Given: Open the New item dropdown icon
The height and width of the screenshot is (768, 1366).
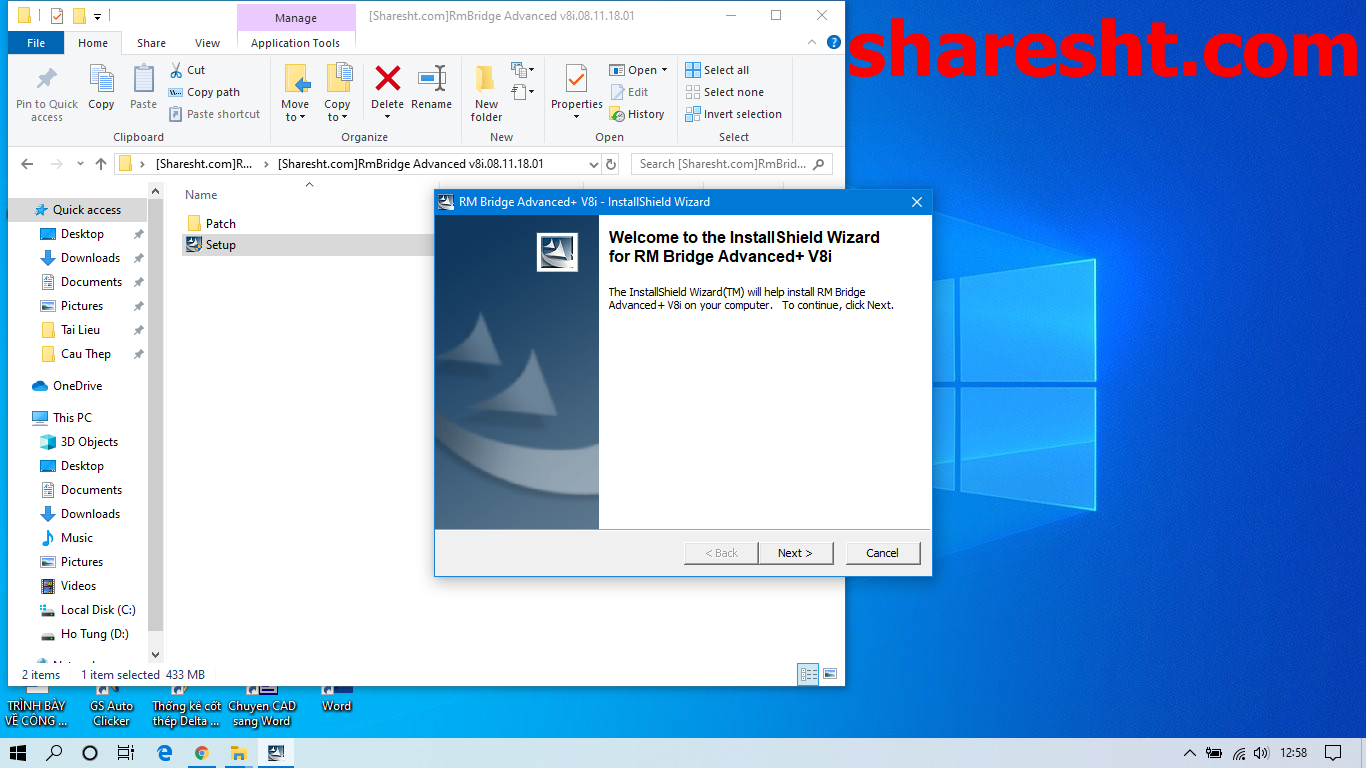Looking at the screenshot, I should 522,70.
